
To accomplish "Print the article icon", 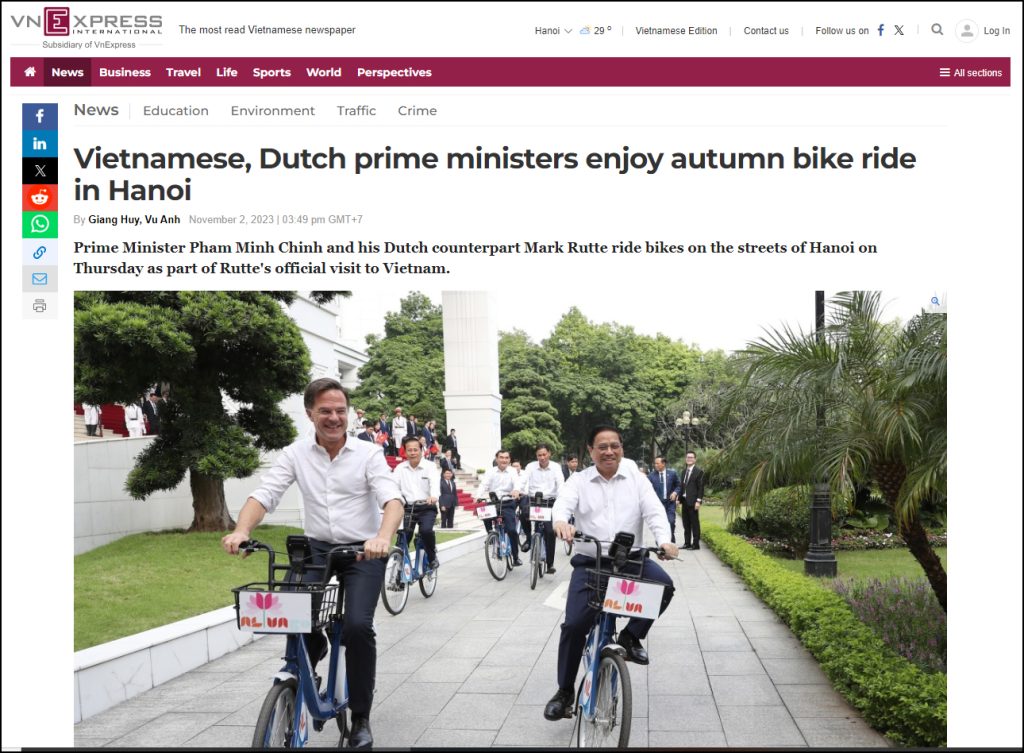I will 40,305.
